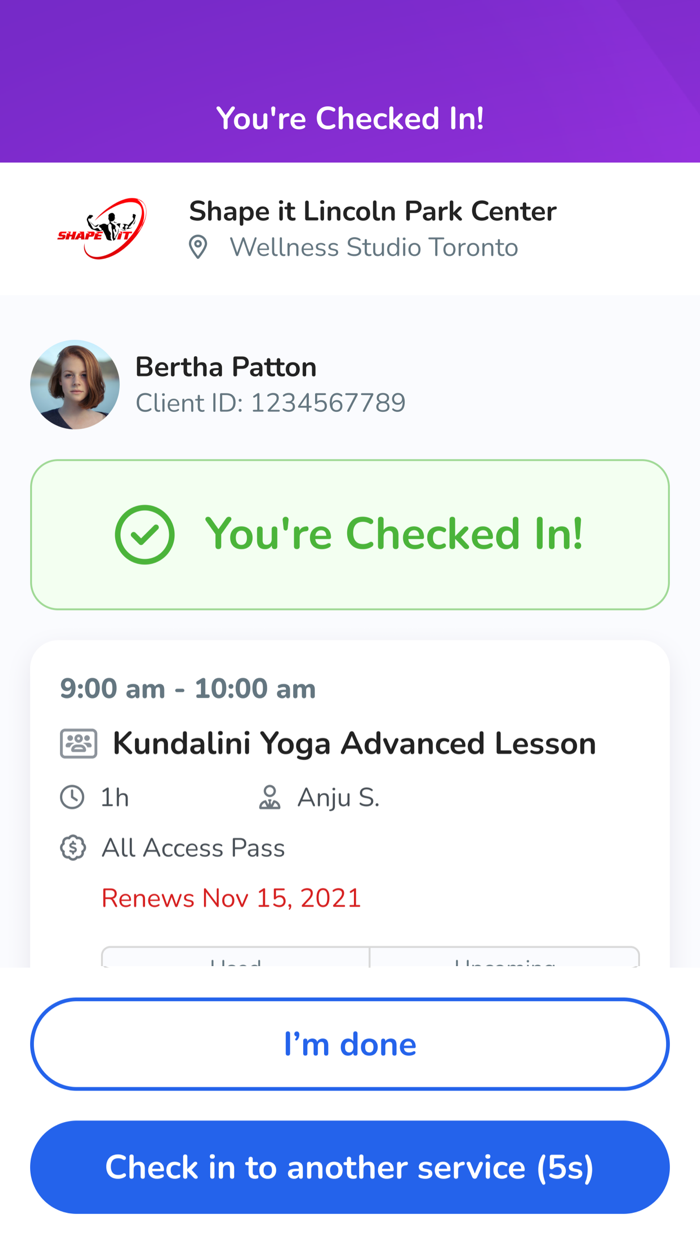
Task: Click the You're Checked In green banner
Action: tap(349, 534)
